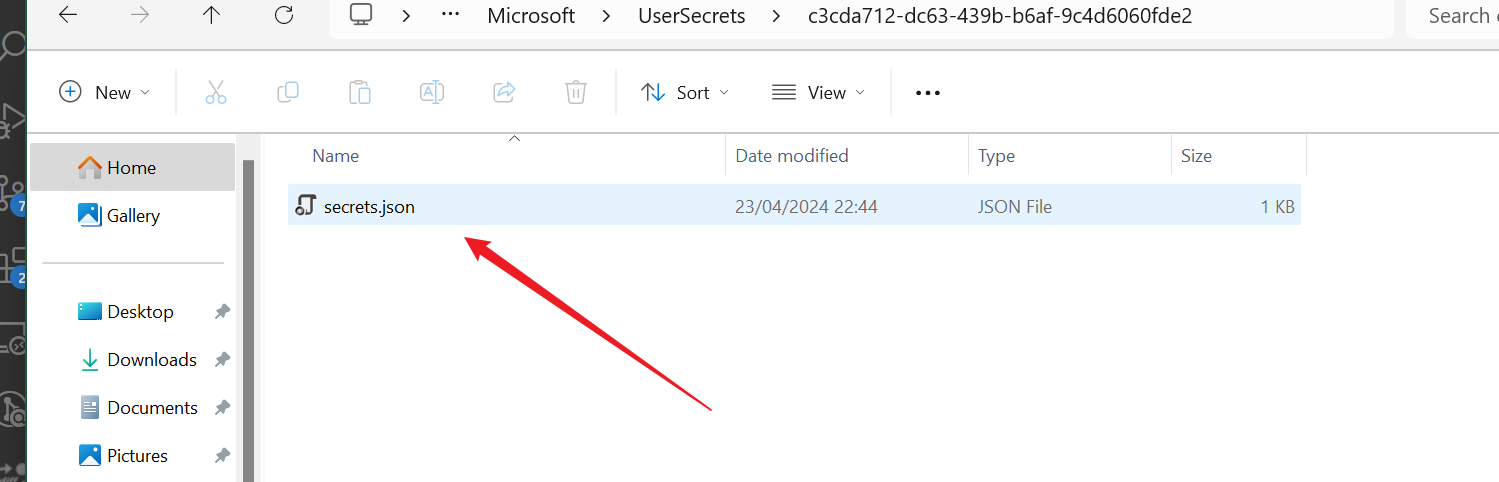Expand hidden breadcrumb path ellipsis
Image resolution: width=1499 pixels, height=482 pixels.
[450, 15]
